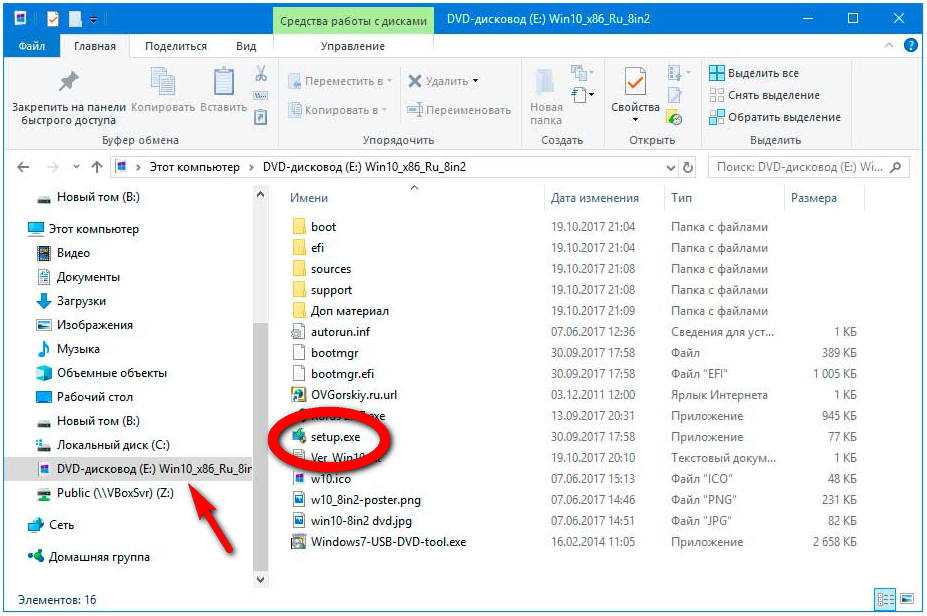Refresh the current folder view

pyautogui.click(x=688, y=167)
